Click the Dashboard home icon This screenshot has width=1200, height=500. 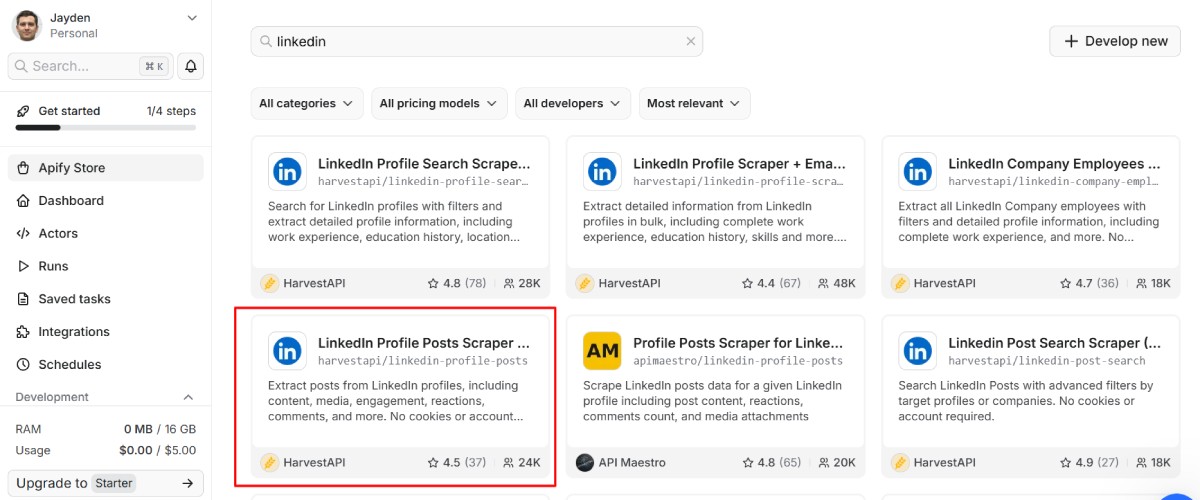(24, 201)
